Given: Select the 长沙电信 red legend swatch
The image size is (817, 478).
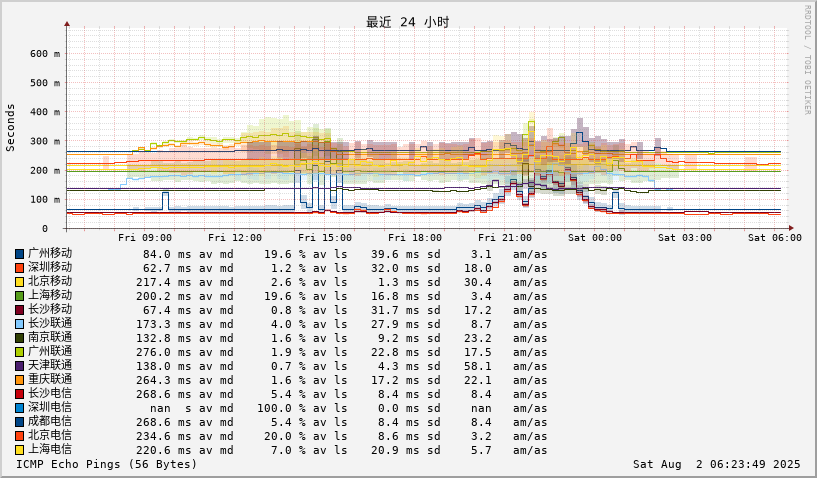Looking at the screenshot, I should pos(20,395).
